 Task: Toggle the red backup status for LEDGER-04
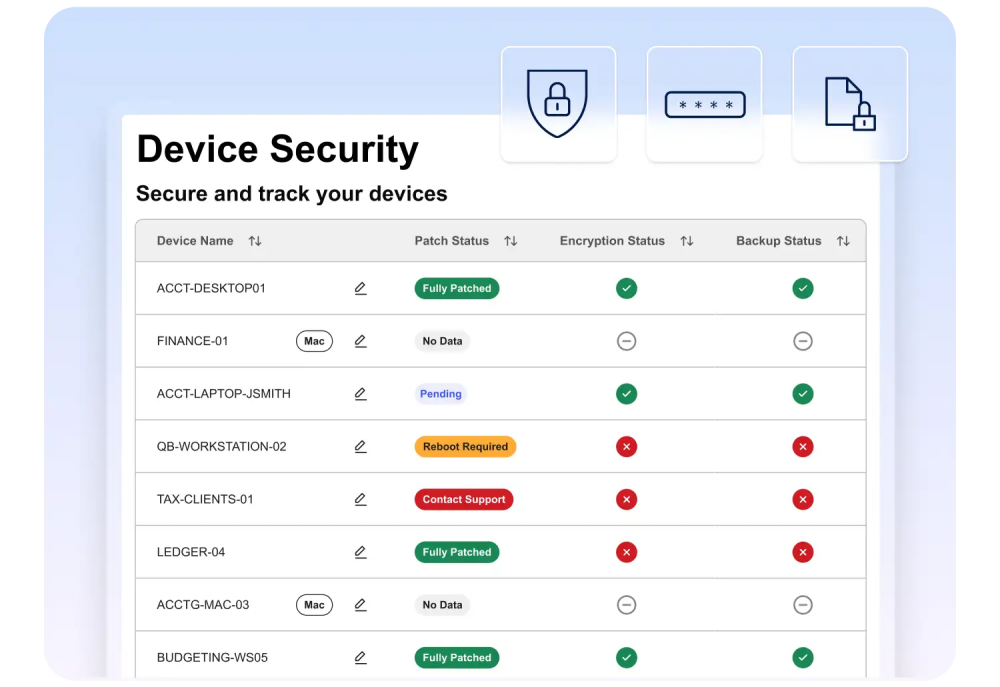[803, 552]
